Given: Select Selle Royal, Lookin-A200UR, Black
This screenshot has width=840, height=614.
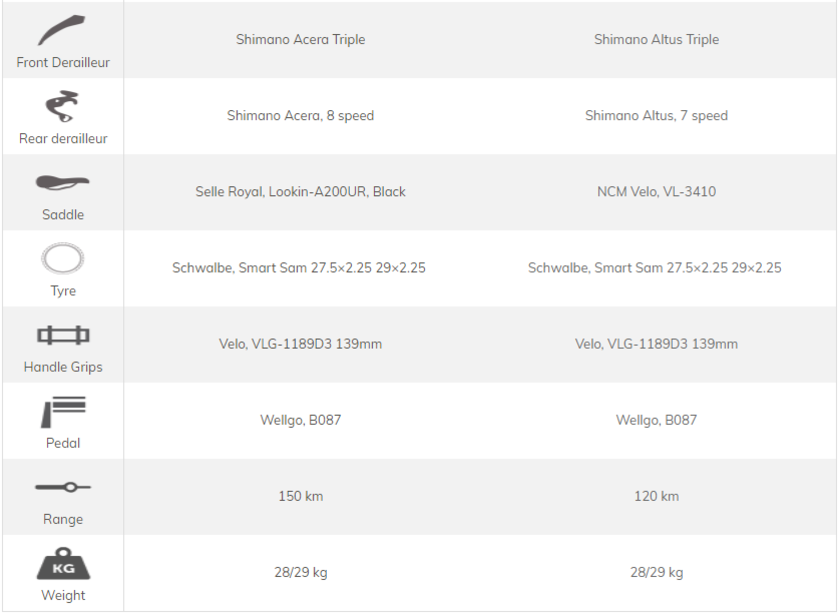Looking at the screenshot, I should tap(301, 192).
